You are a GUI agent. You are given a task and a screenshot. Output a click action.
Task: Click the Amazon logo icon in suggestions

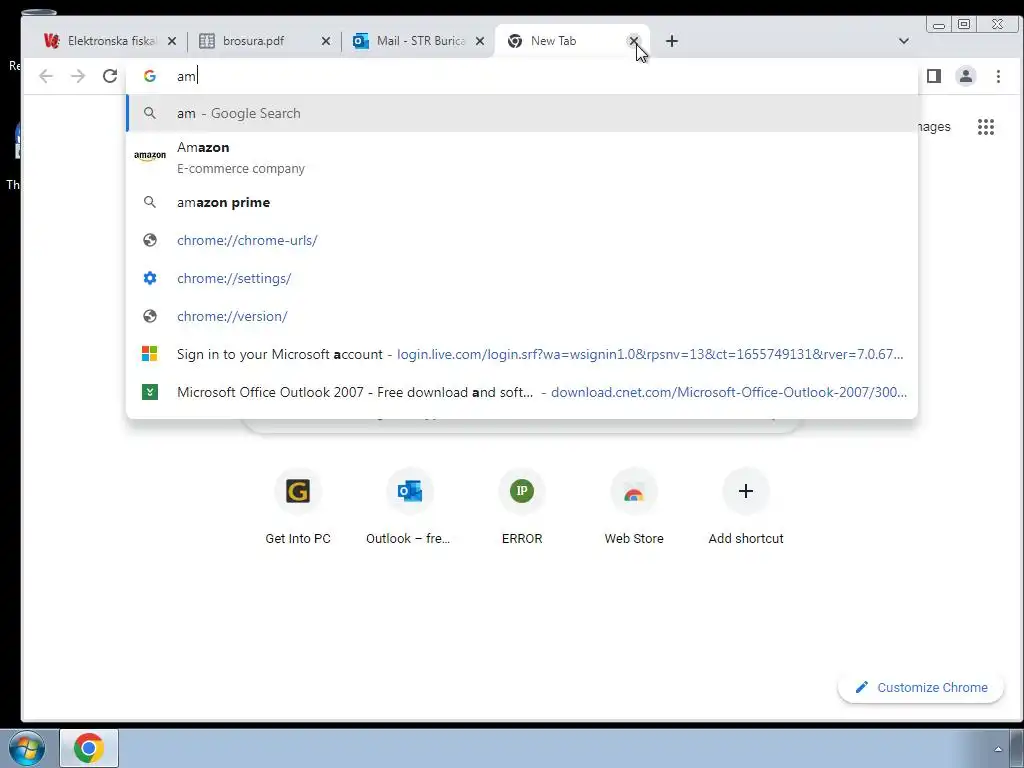(150, 156)
